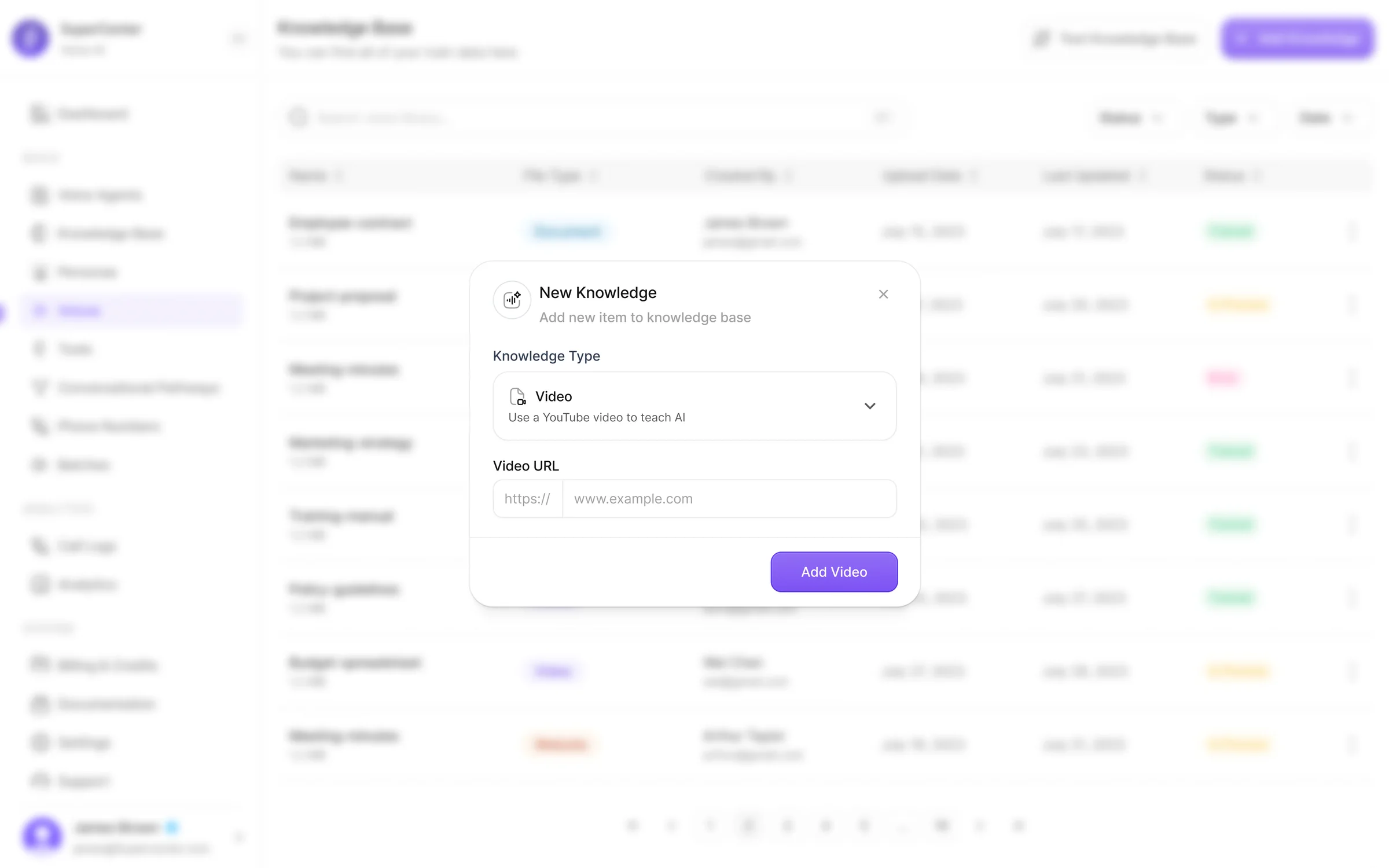This screenshot has width=1389, height=868.
Task: Click the Knowledge Base sidebar icon
Action: pos(39,233)
